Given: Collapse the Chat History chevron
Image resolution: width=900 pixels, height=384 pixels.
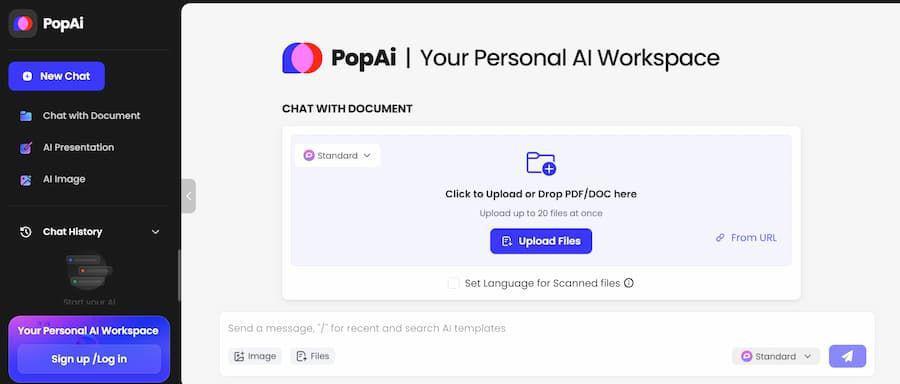Looking at the screenshot, I should click(x=156, y=232).
